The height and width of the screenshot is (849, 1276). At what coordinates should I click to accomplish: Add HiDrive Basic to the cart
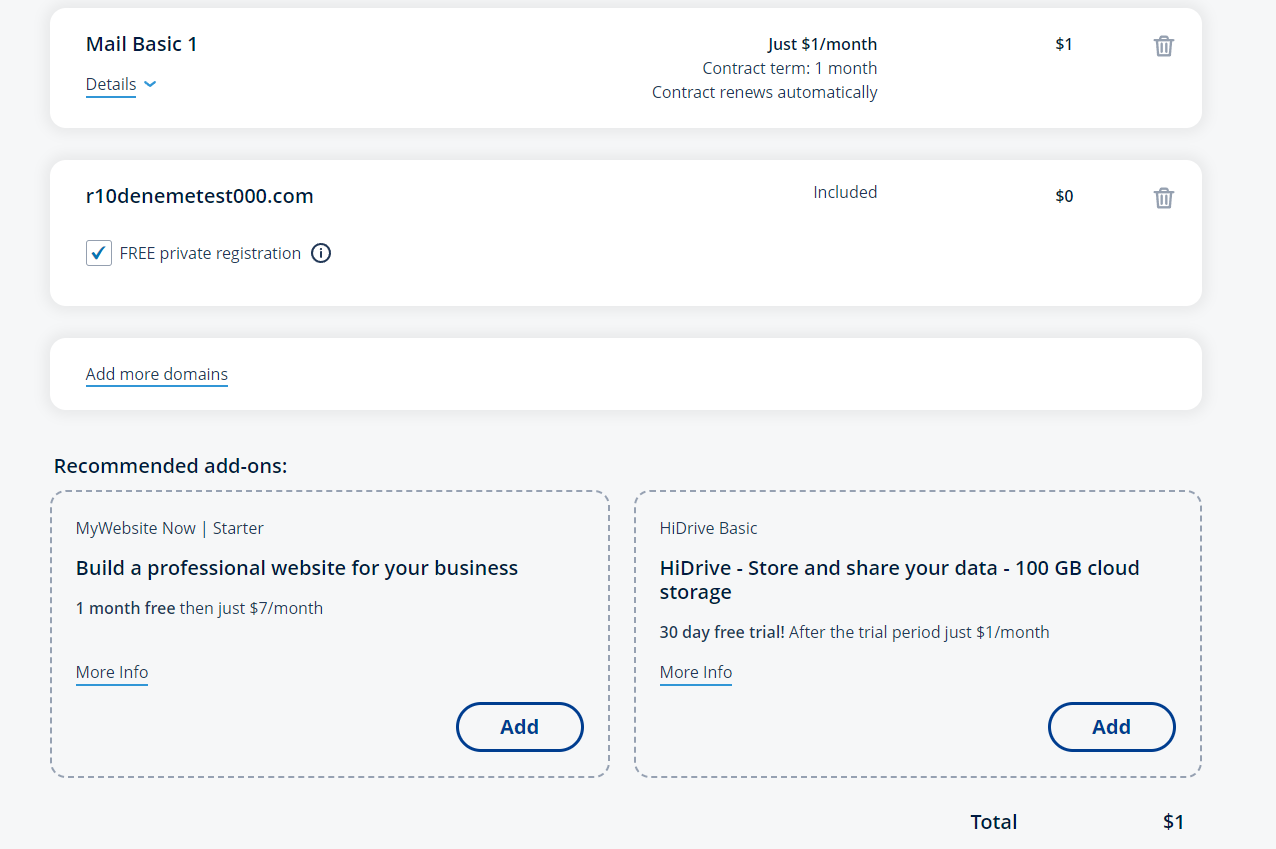(1111, 727)
